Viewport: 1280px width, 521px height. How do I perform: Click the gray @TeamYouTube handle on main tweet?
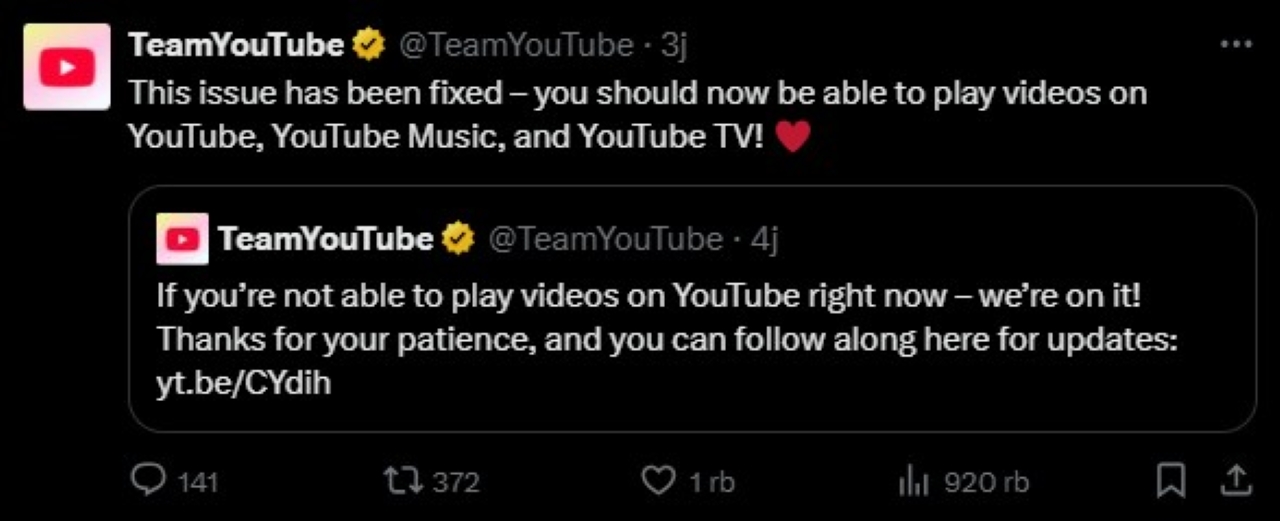point(516,45)
